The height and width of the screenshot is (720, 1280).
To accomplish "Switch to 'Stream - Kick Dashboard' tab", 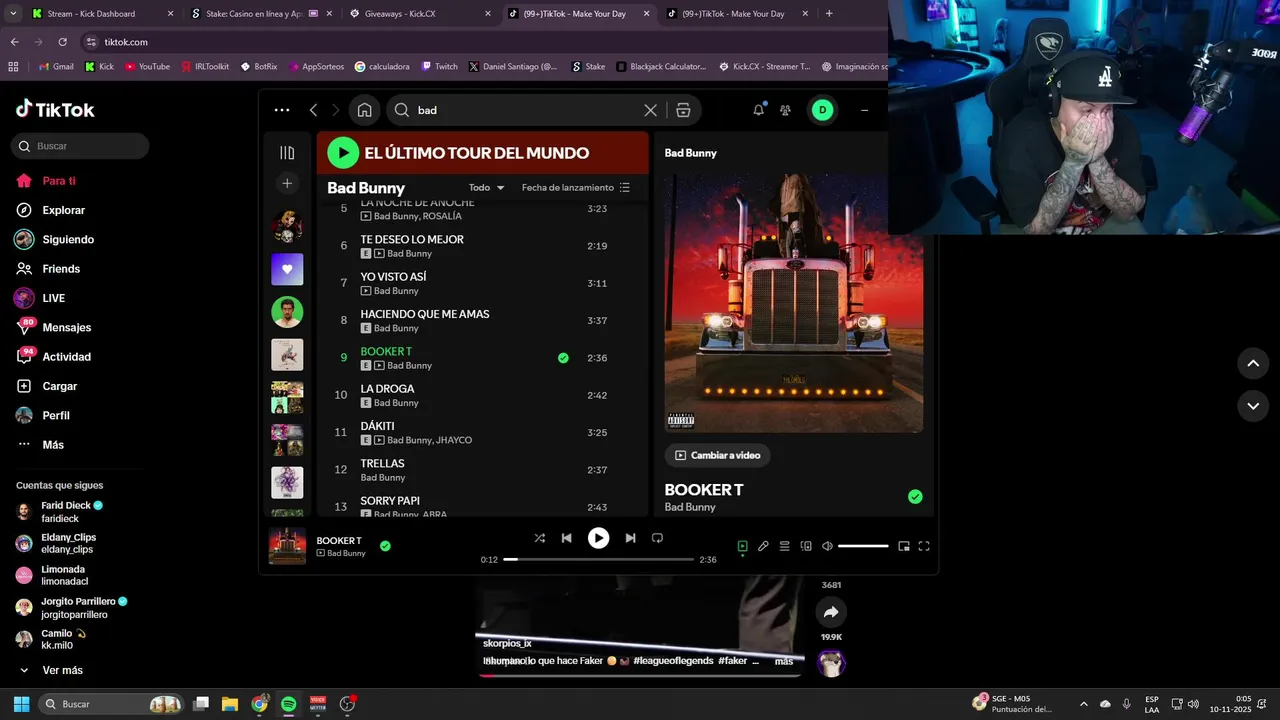I will tap(102, 14).
